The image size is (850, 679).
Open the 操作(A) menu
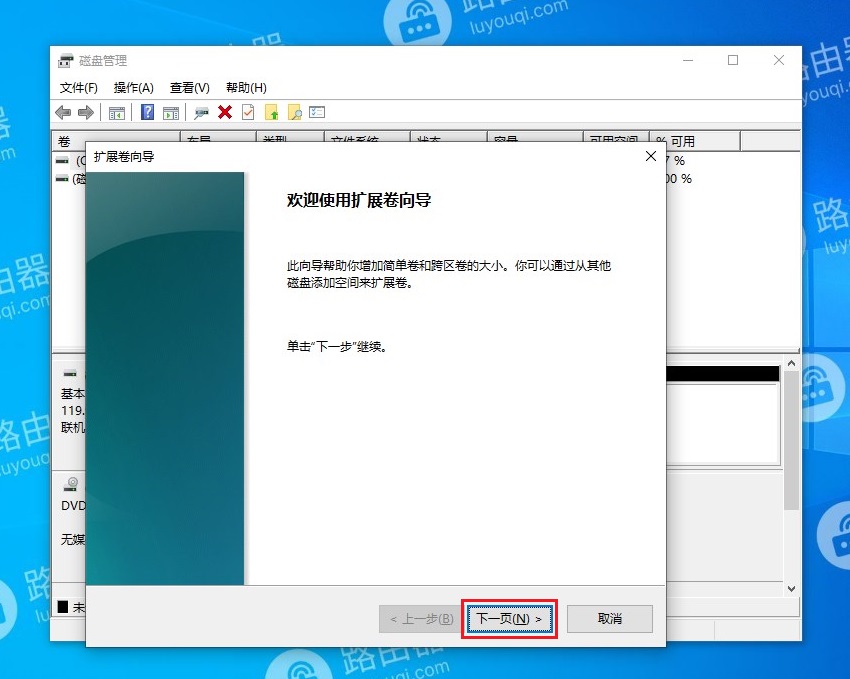click(x=133, y=88)
